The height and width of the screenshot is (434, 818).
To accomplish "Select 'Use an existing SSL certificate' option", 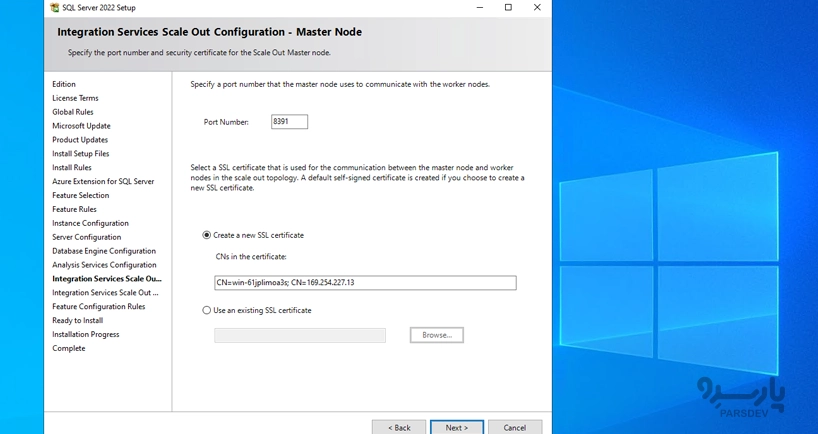I will (x=207, y=310).
